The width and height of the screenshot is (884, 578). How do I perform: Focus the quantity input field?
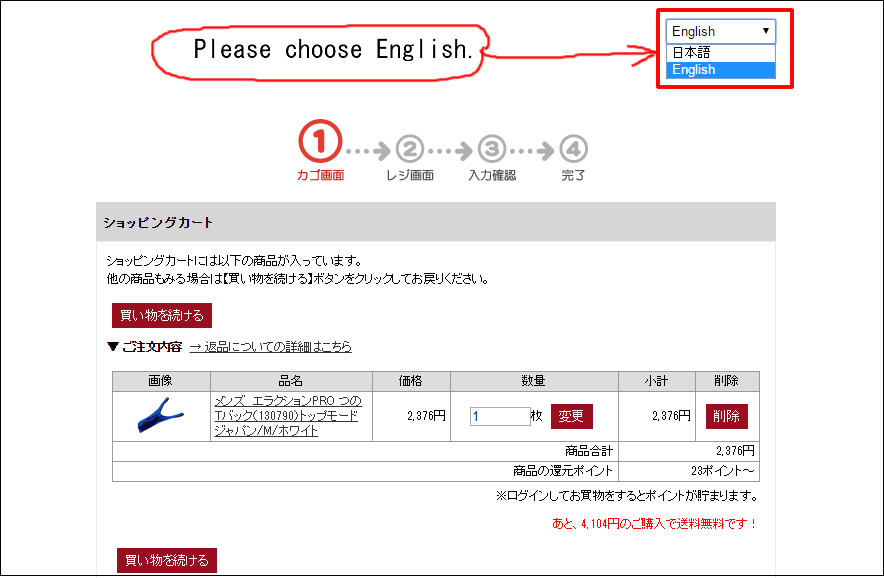pyautogui.click(x=499, y=416)
